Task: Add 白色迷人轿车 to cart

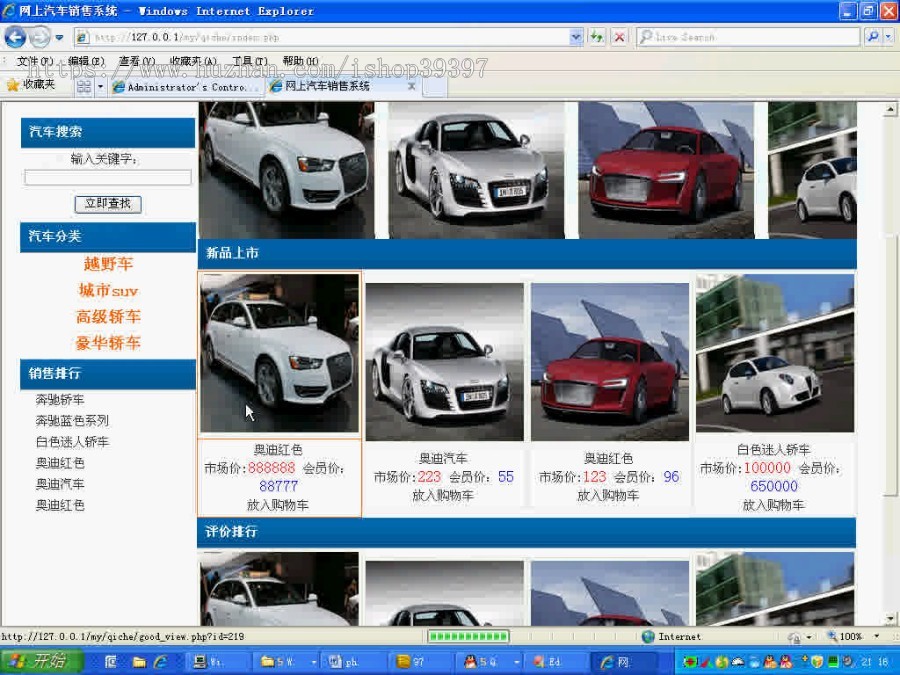Action: [x=773, y=505]
